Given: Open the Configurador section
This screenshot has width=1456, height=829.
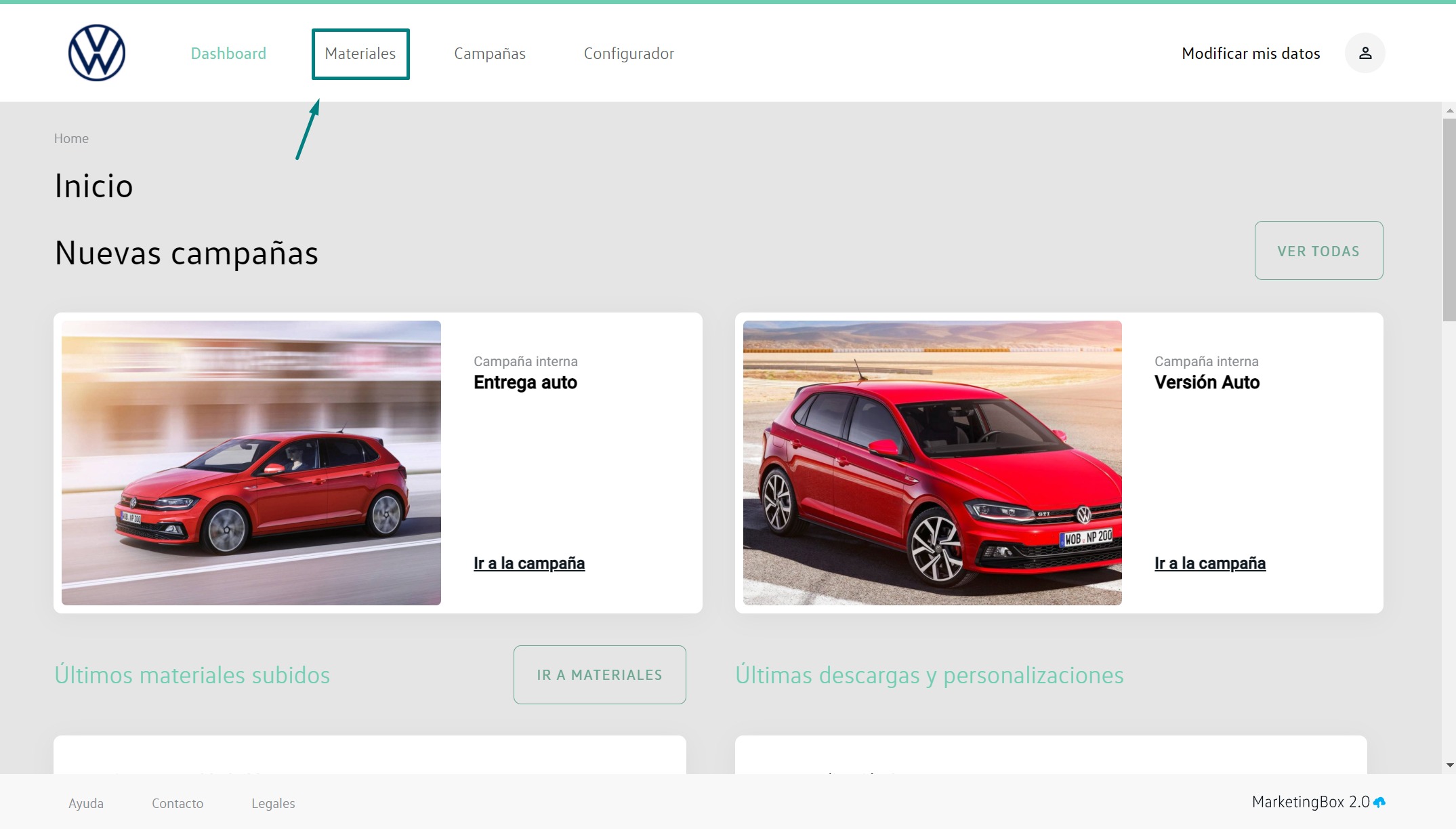Looking at the screenshot, I should point(629,54).
